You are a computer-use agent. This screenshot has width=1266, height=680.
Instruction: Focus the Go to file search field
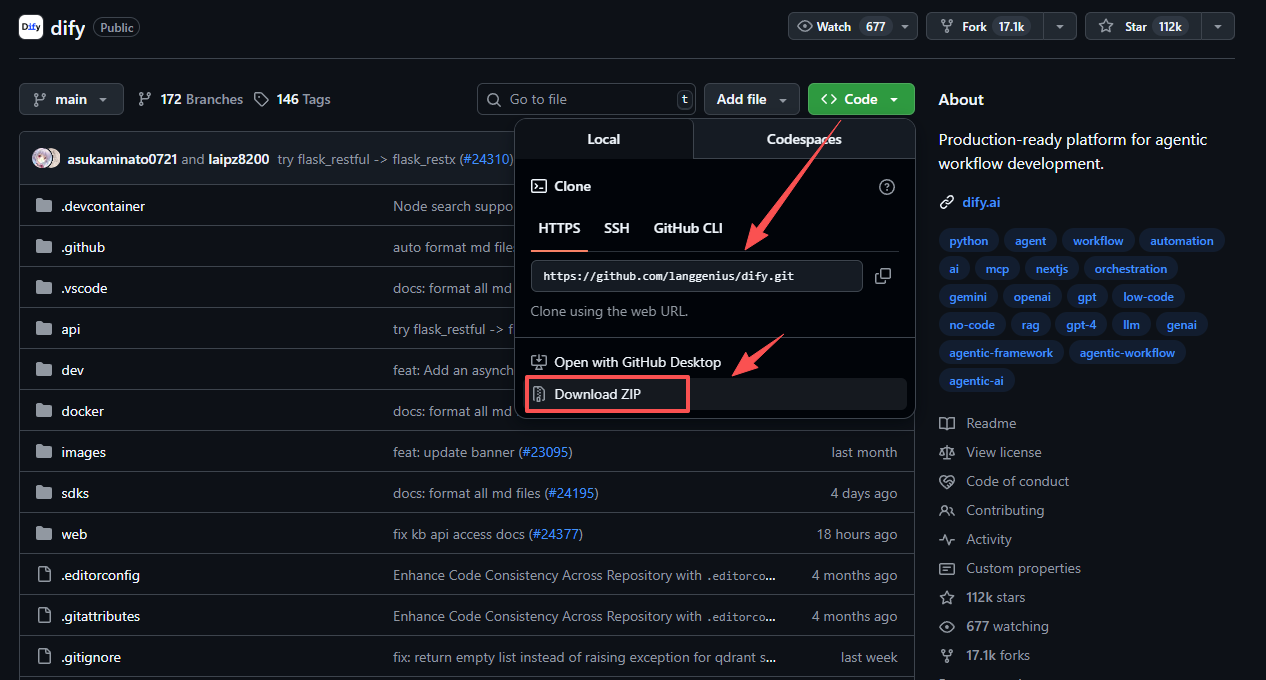(x=587, y=99)
